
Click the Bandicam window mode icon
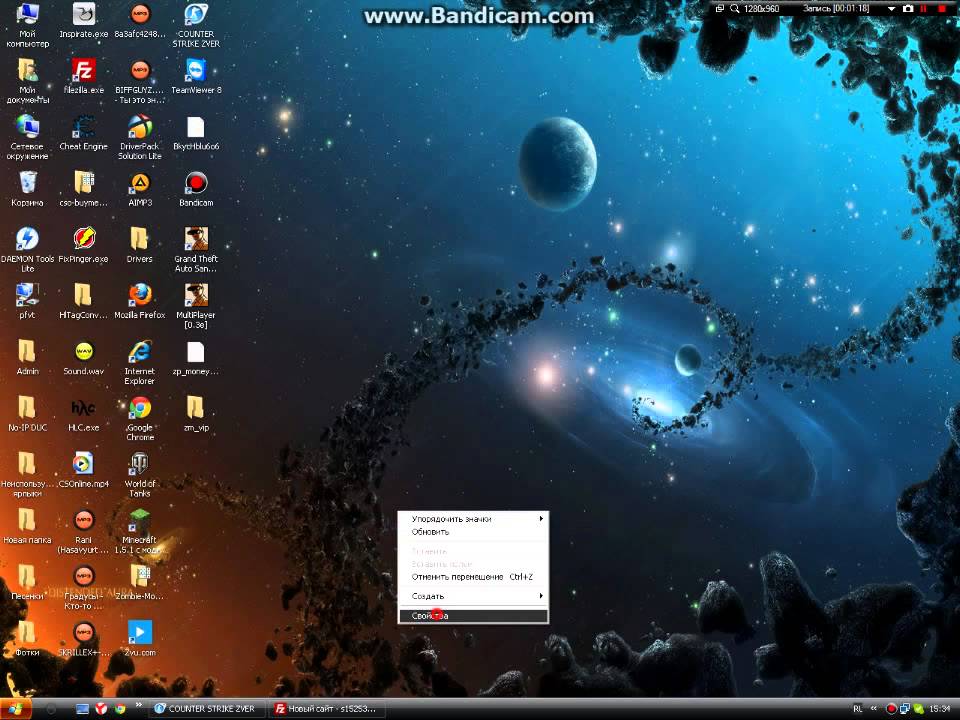point(720,9)
